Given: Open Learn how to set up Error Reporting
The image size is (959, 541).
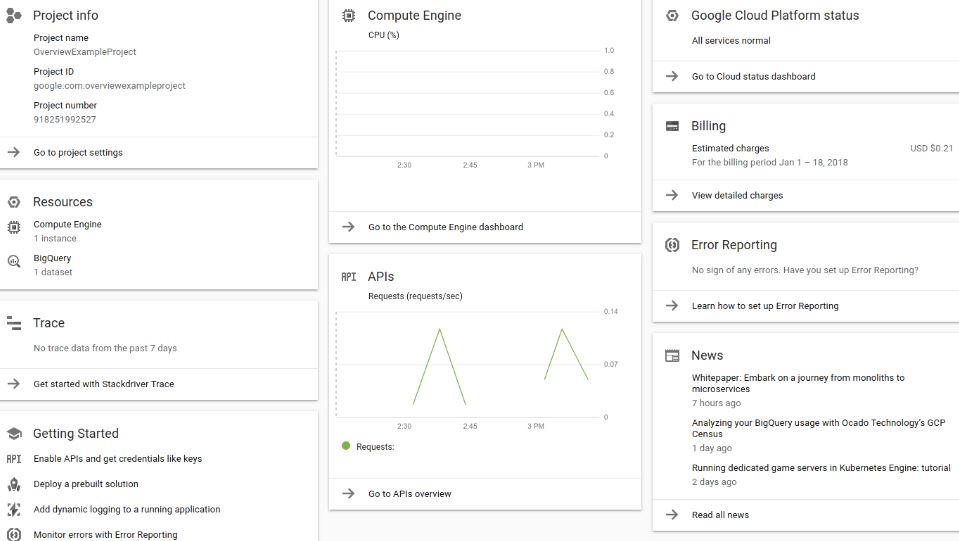Looking at the screenshot, I should coord(765,306).
